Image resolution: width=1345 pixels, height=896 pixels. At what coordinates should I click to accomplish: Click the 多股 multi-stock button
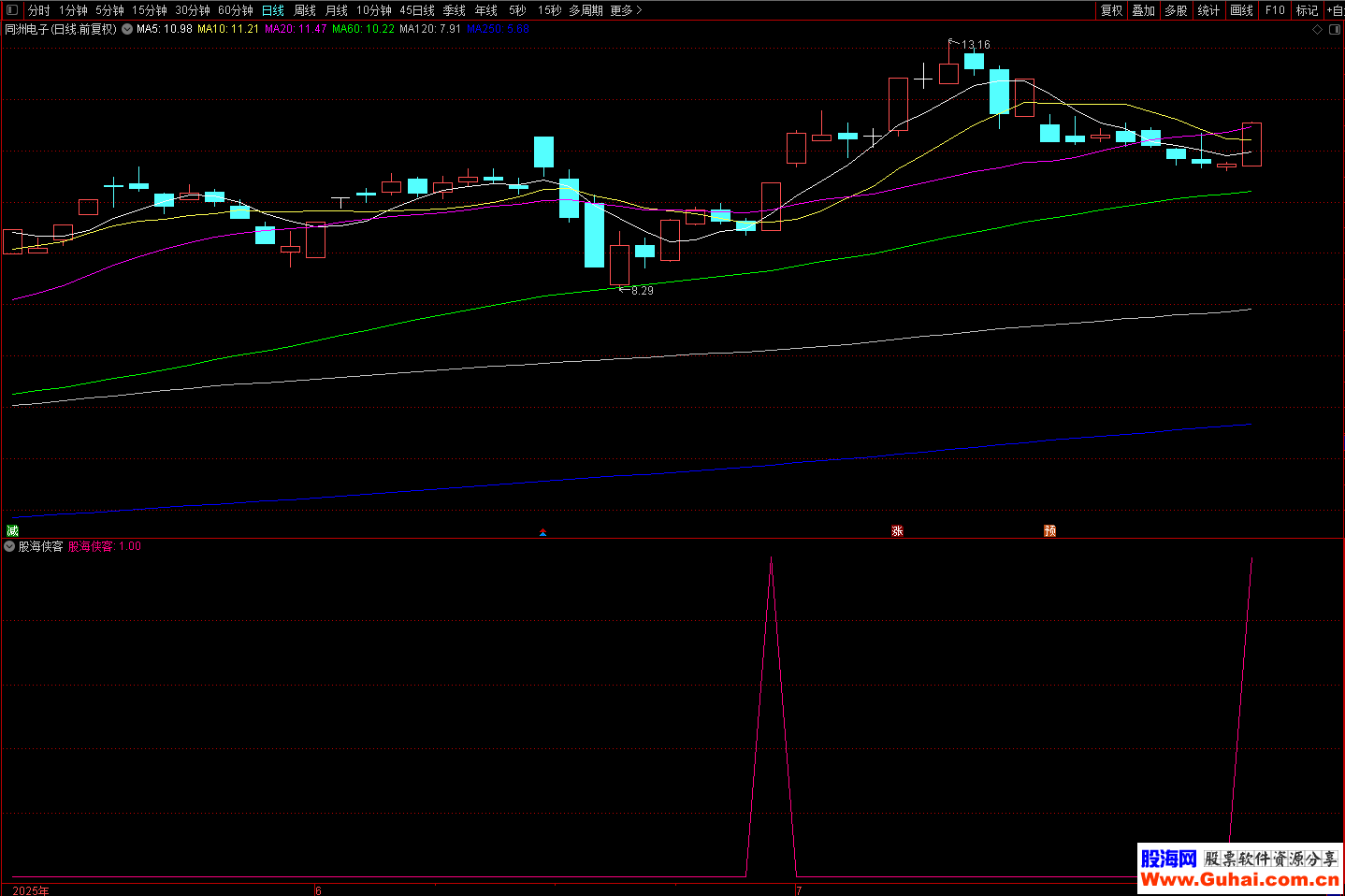tap(1177, 10)
